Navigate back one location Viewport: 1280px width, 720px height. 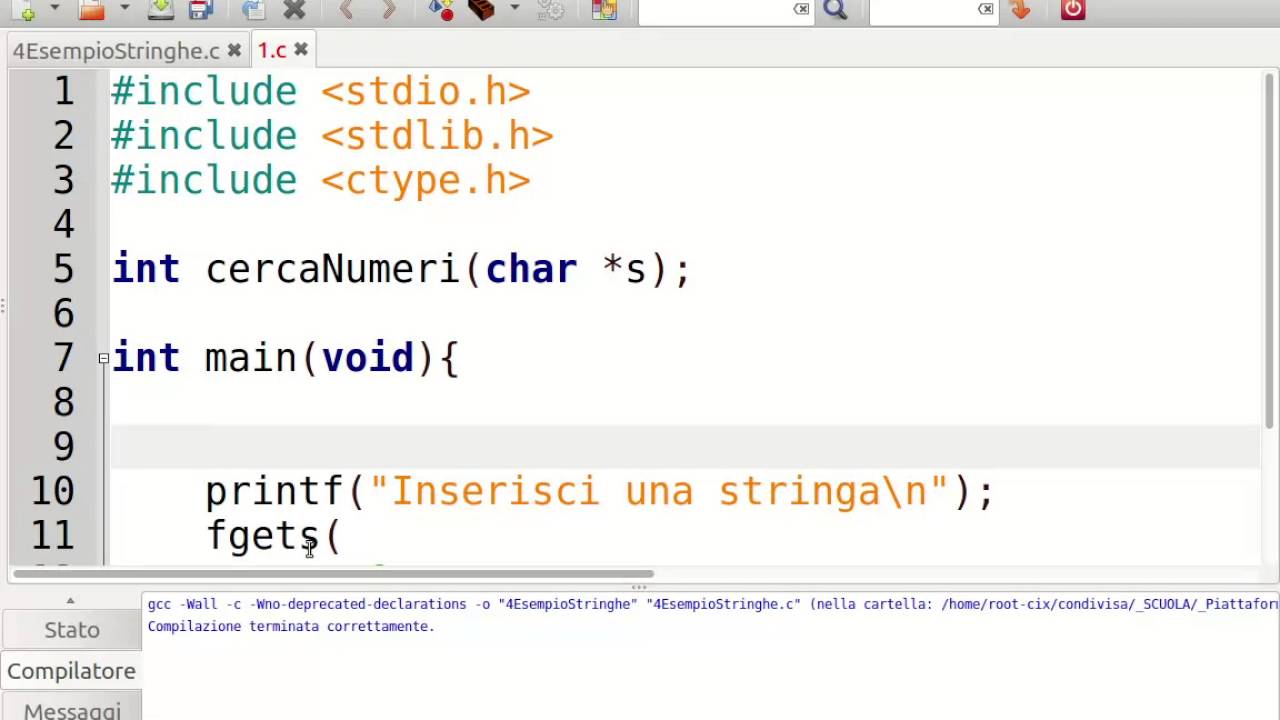(x=346, y=9)
